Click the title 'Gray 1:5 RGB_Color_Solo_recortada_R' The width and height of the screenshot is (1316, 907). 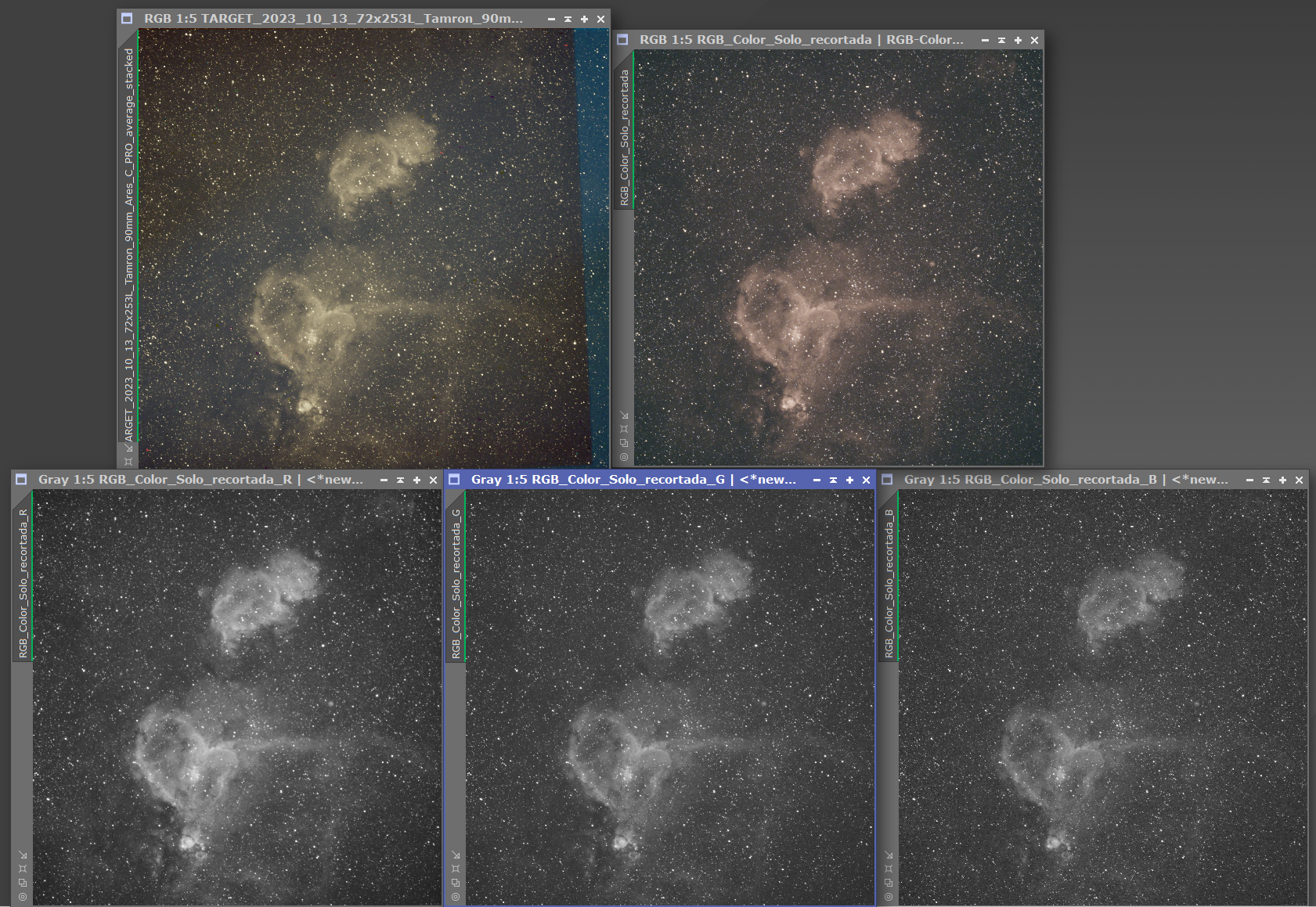coord(165,480)
